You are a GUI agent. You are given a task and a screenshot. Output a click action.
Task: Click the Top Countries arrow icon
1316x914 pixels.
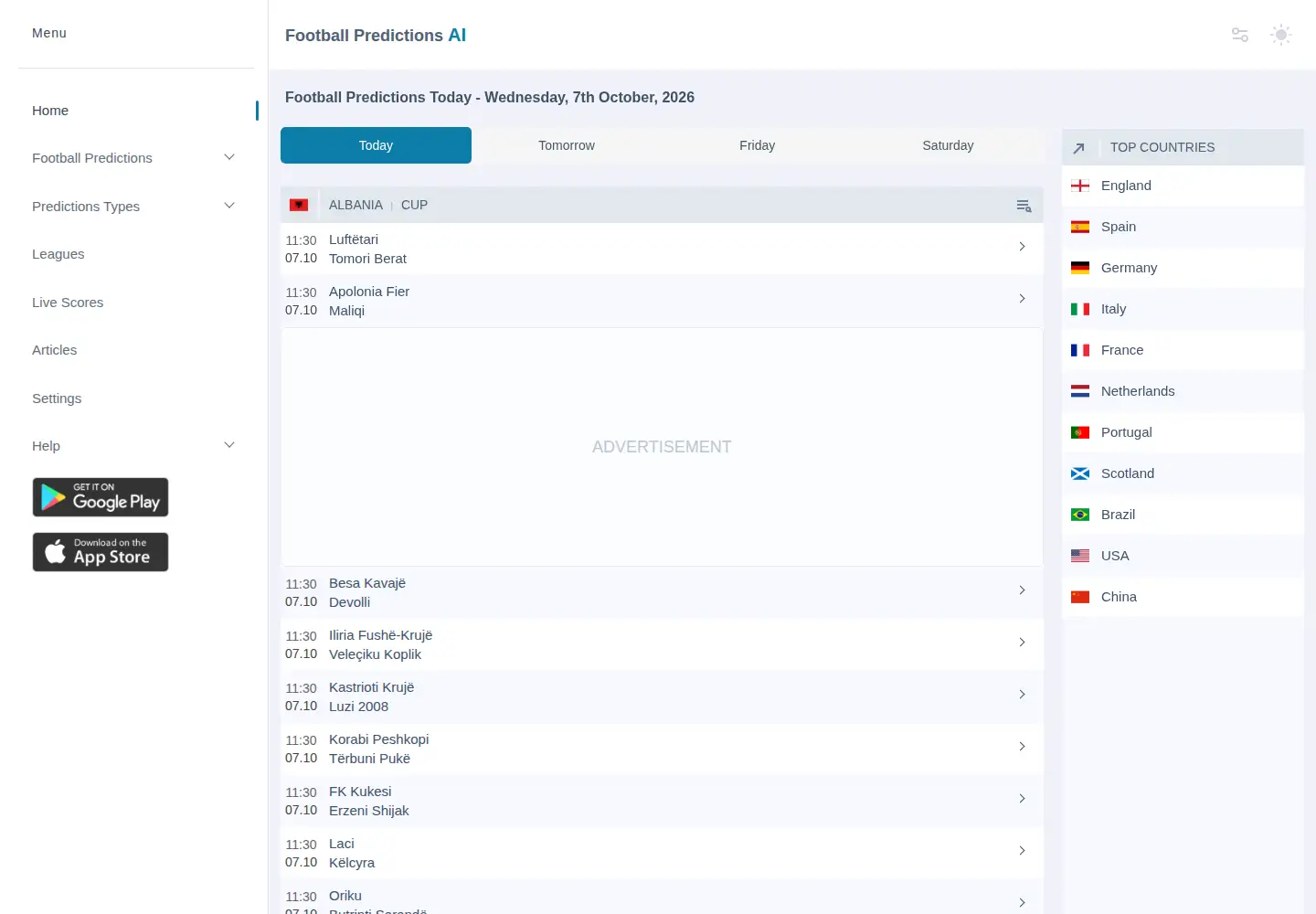[1078, 147]
